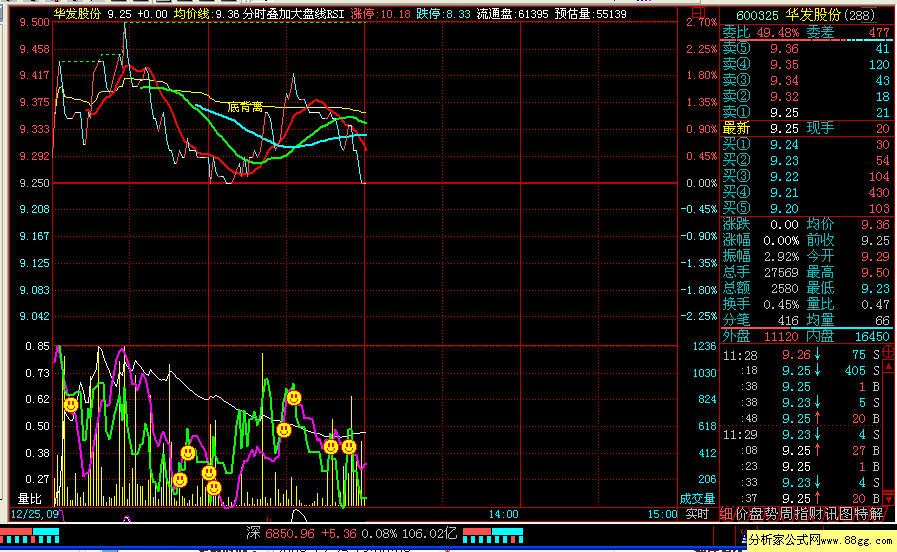Click the leftmost smiley marker in the indicator panel
This screenshot has width=897, height=552.
(x=71, y=405)
